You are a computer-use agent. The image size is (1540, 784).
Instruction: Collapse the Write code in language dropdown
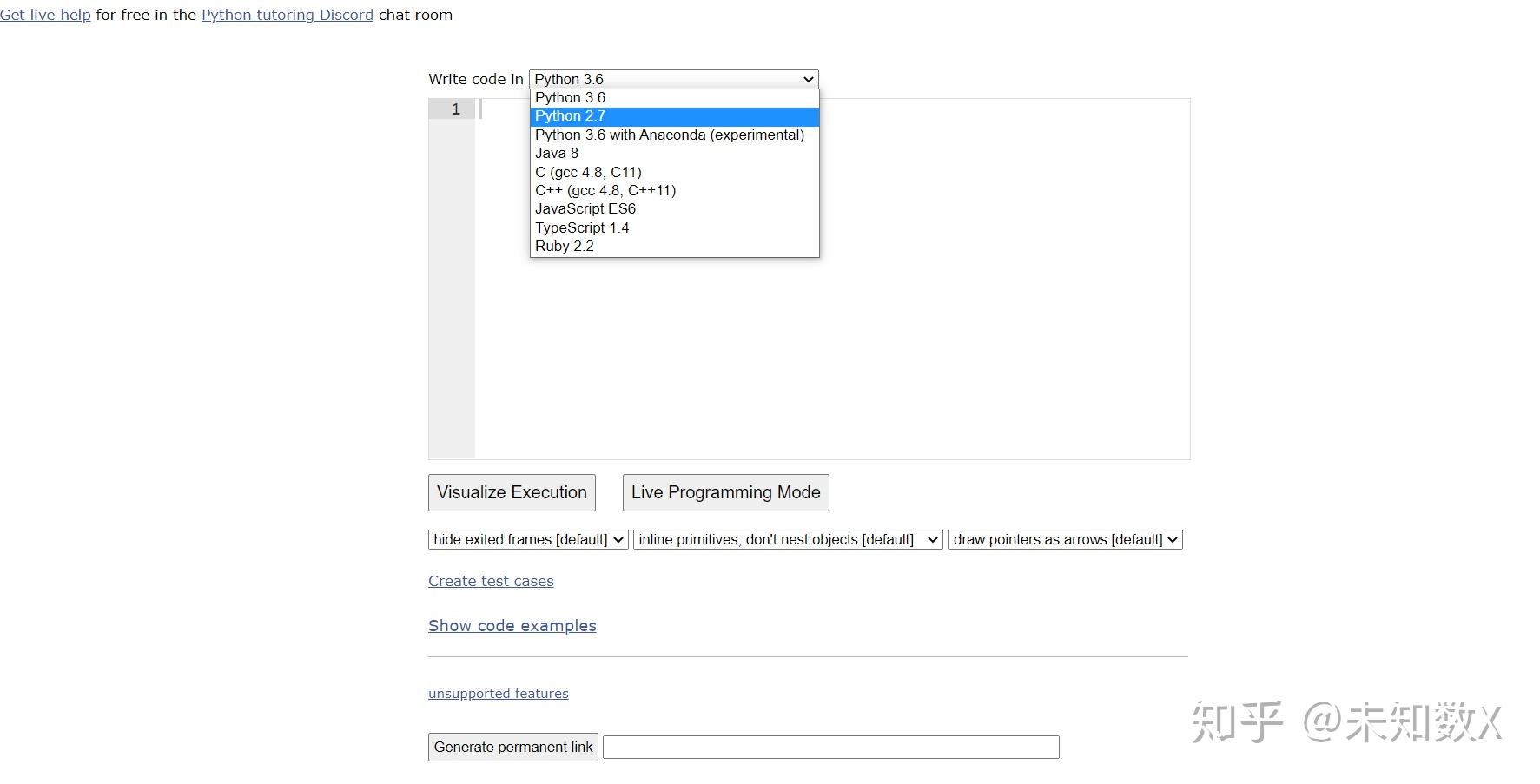[673, 79]
